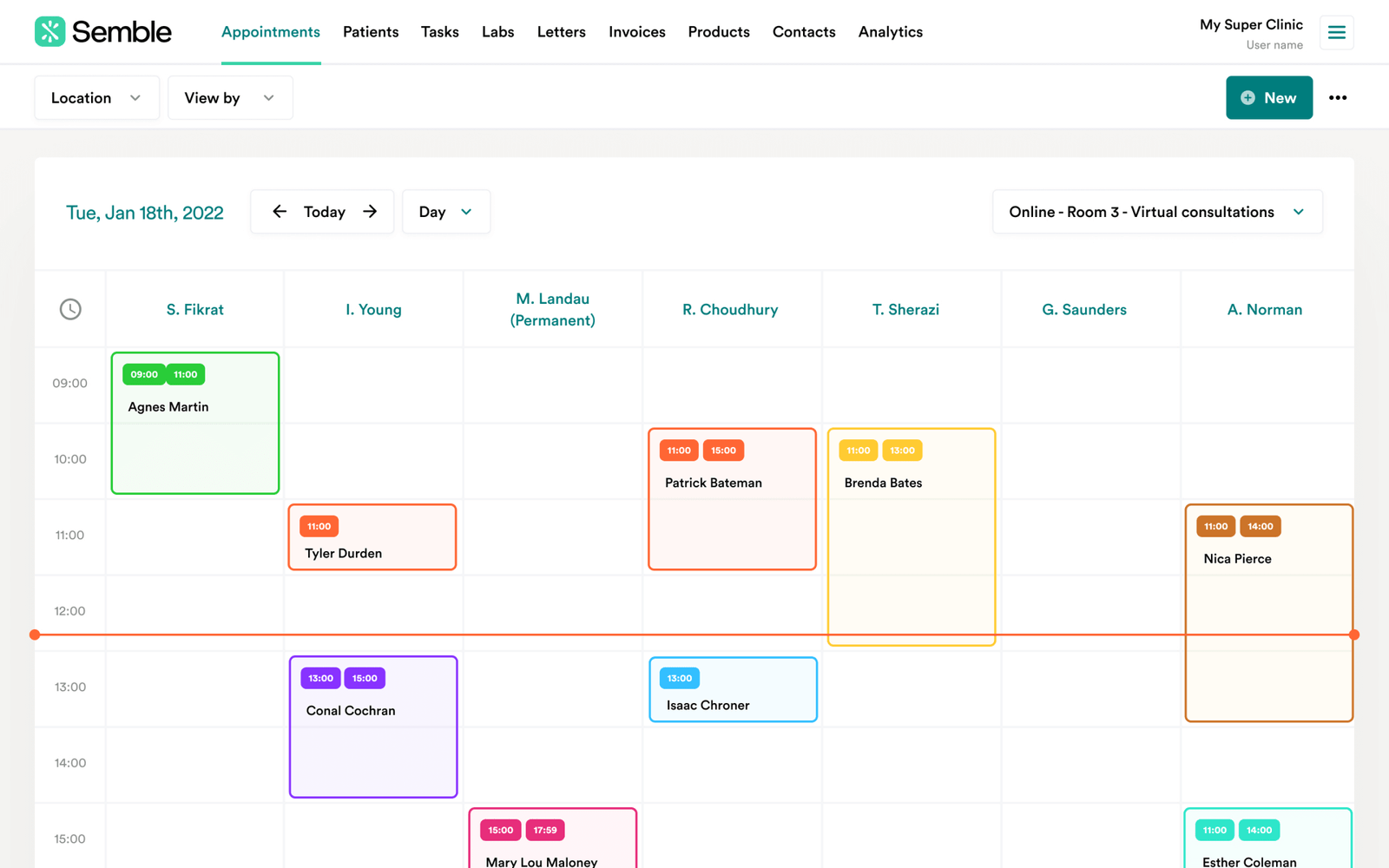Expand the Location dropdown
Viewport: 1389px width, 868px height.
pos(96,98)
